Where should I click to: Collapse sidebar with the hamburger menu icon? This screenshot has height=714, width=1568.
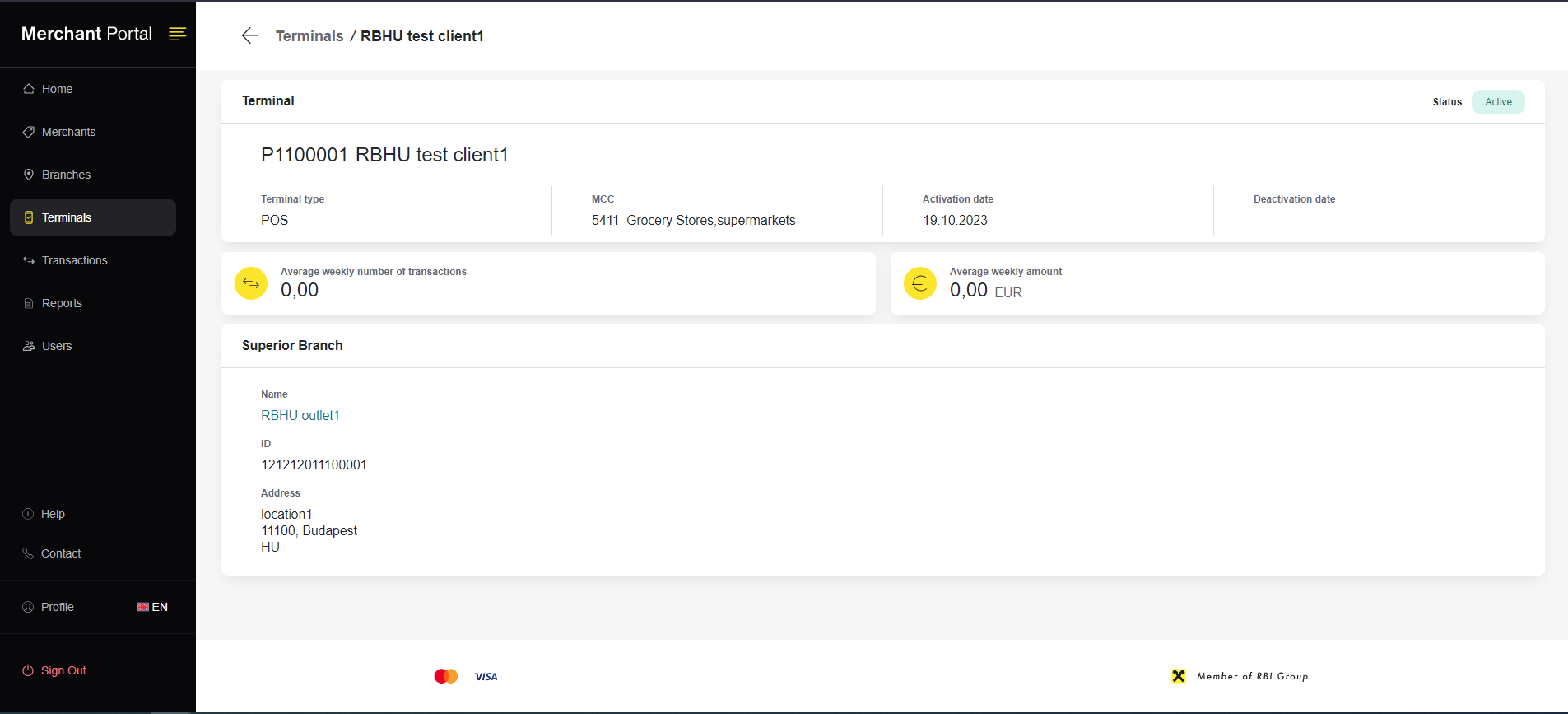pos(178,34)
